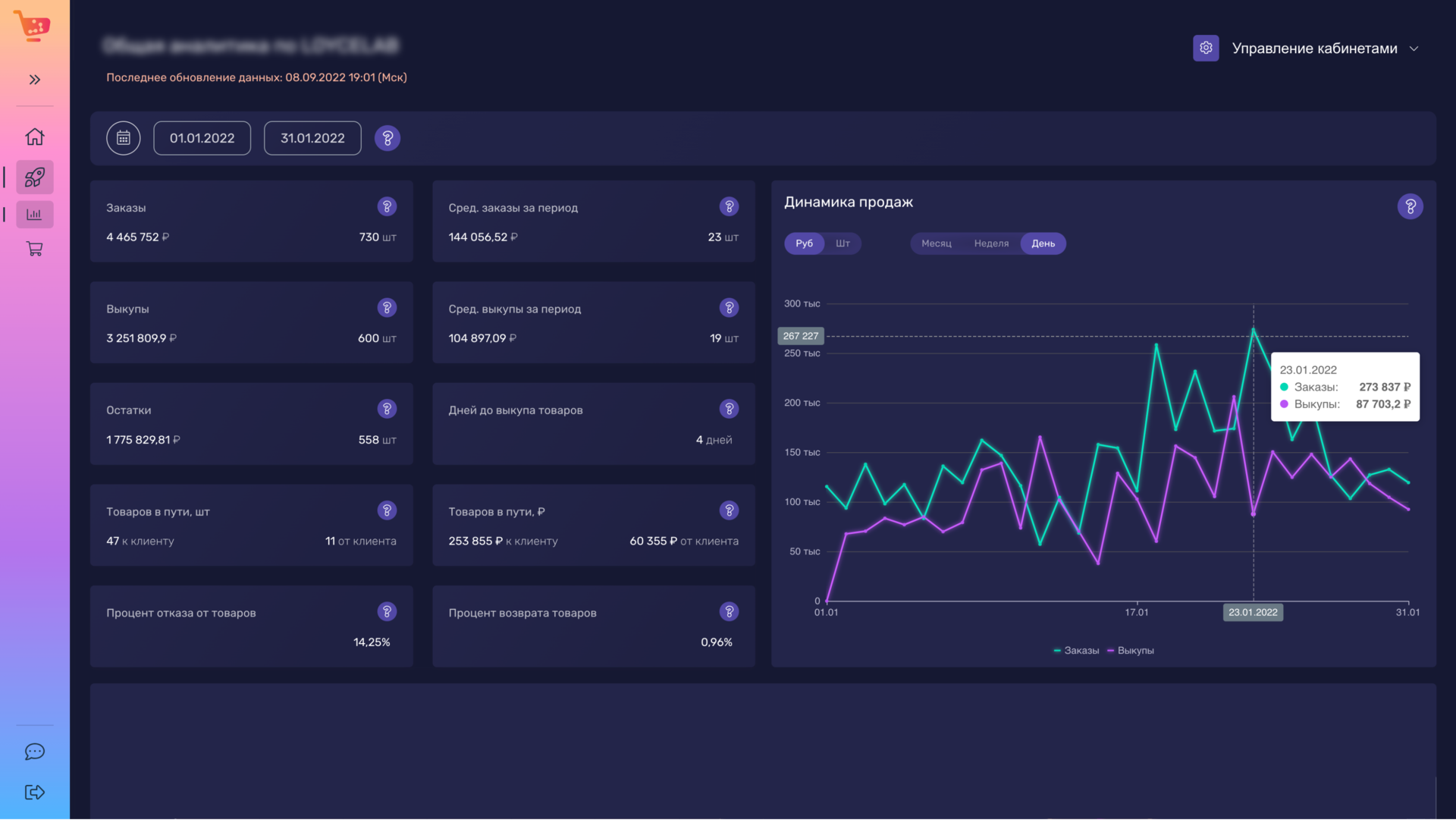This screenshot has width=1456, height=832.
Task: Open the bar chart analytics icon
Action: pyautogui.click(x=35, y=215)
